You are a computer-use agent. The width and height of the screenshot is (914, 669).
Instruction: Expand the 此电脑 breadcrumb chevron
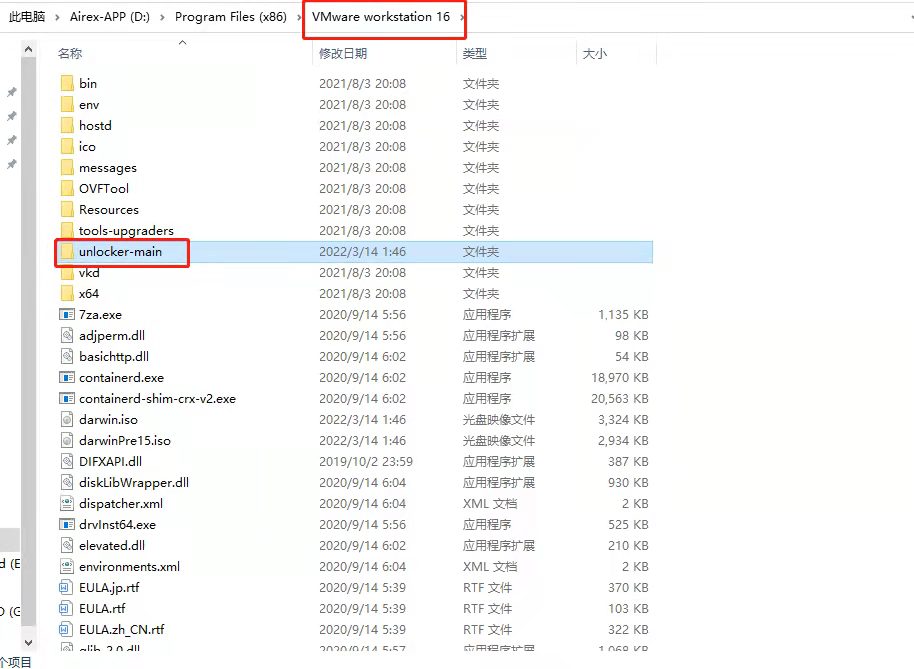coord(57,17)
